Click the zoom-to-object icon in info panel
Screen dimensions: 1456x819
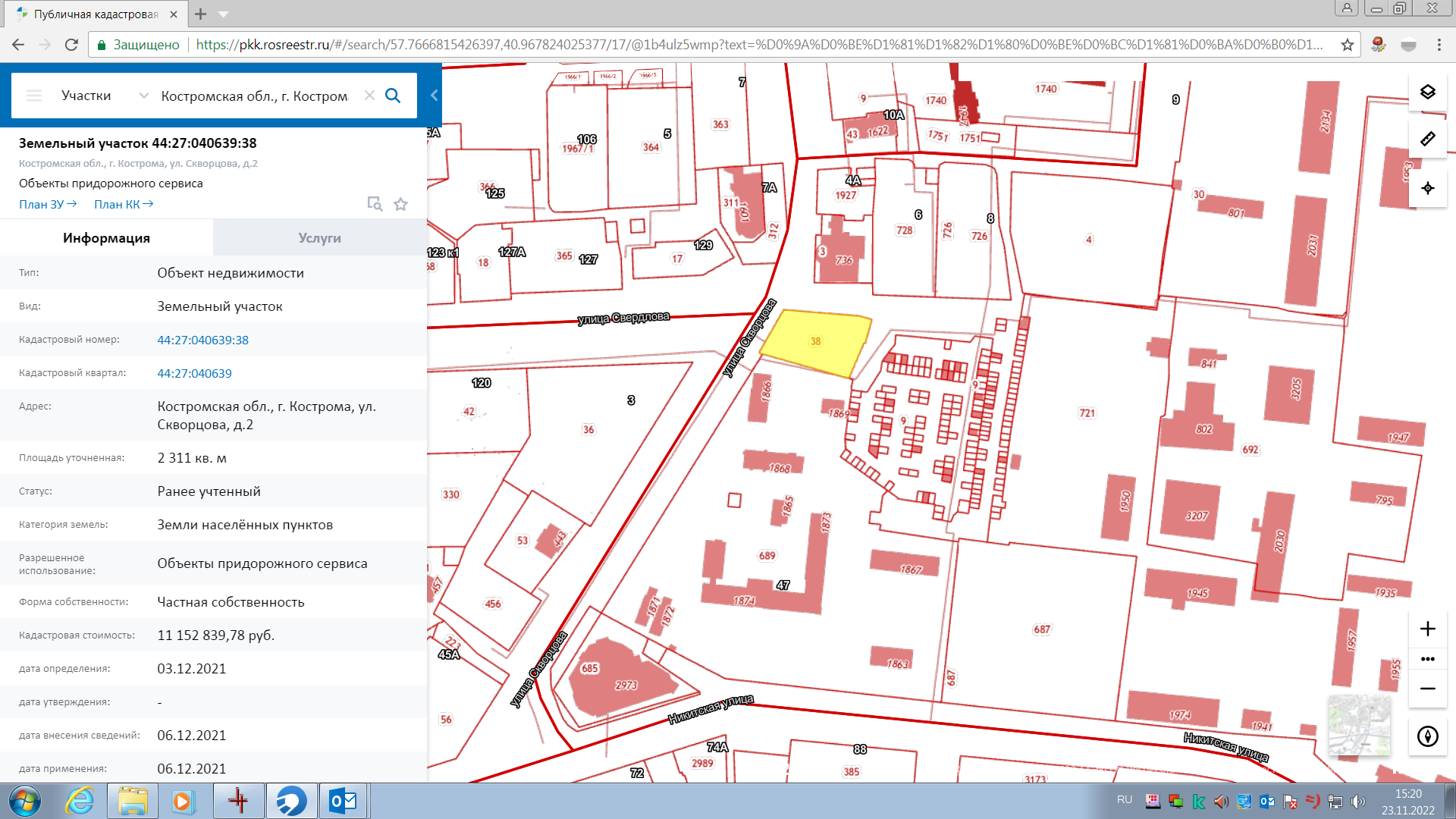375,204
